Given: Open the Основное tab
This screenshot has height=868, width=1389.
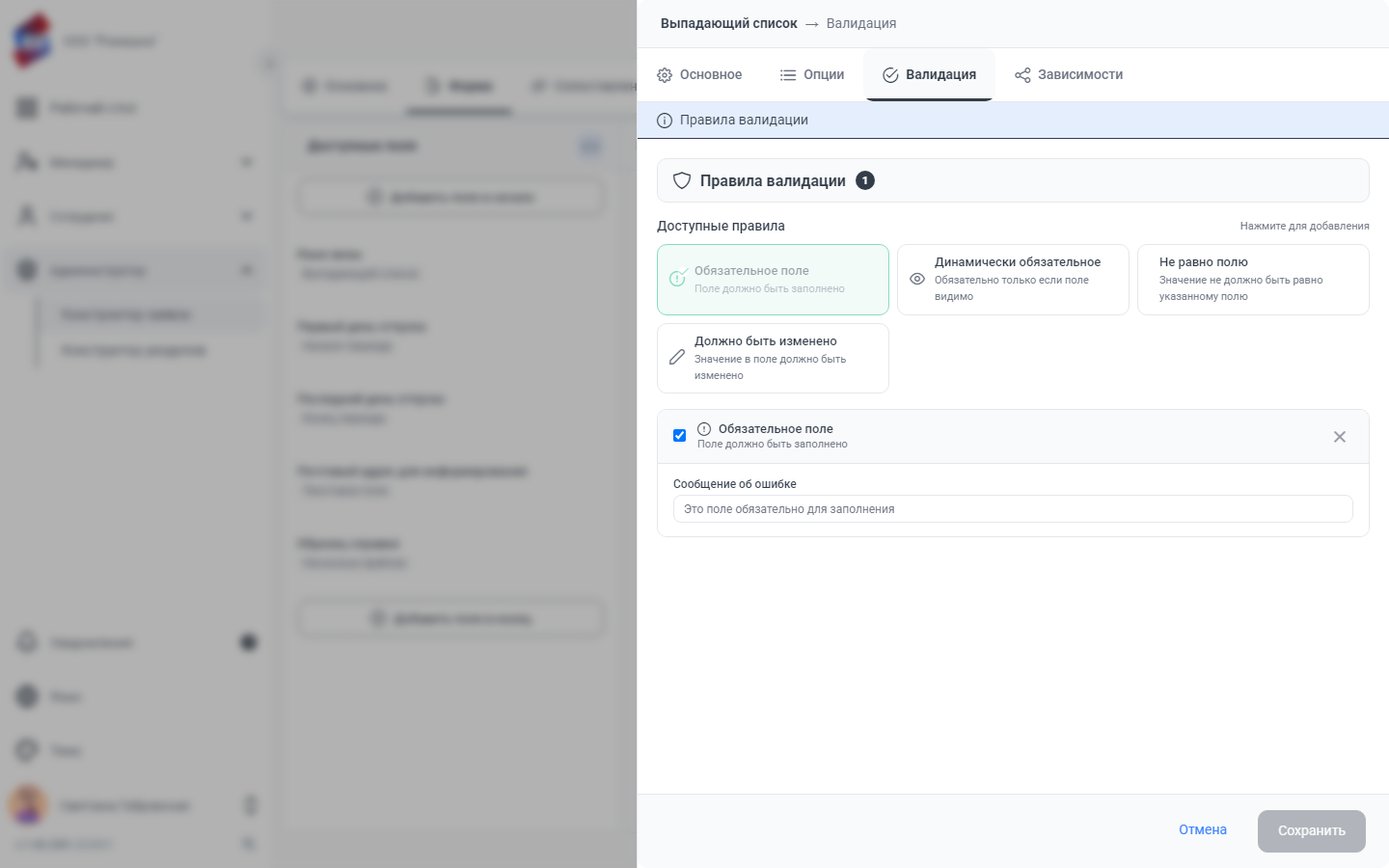Looking at the screenshot, I should pos(699,74).
